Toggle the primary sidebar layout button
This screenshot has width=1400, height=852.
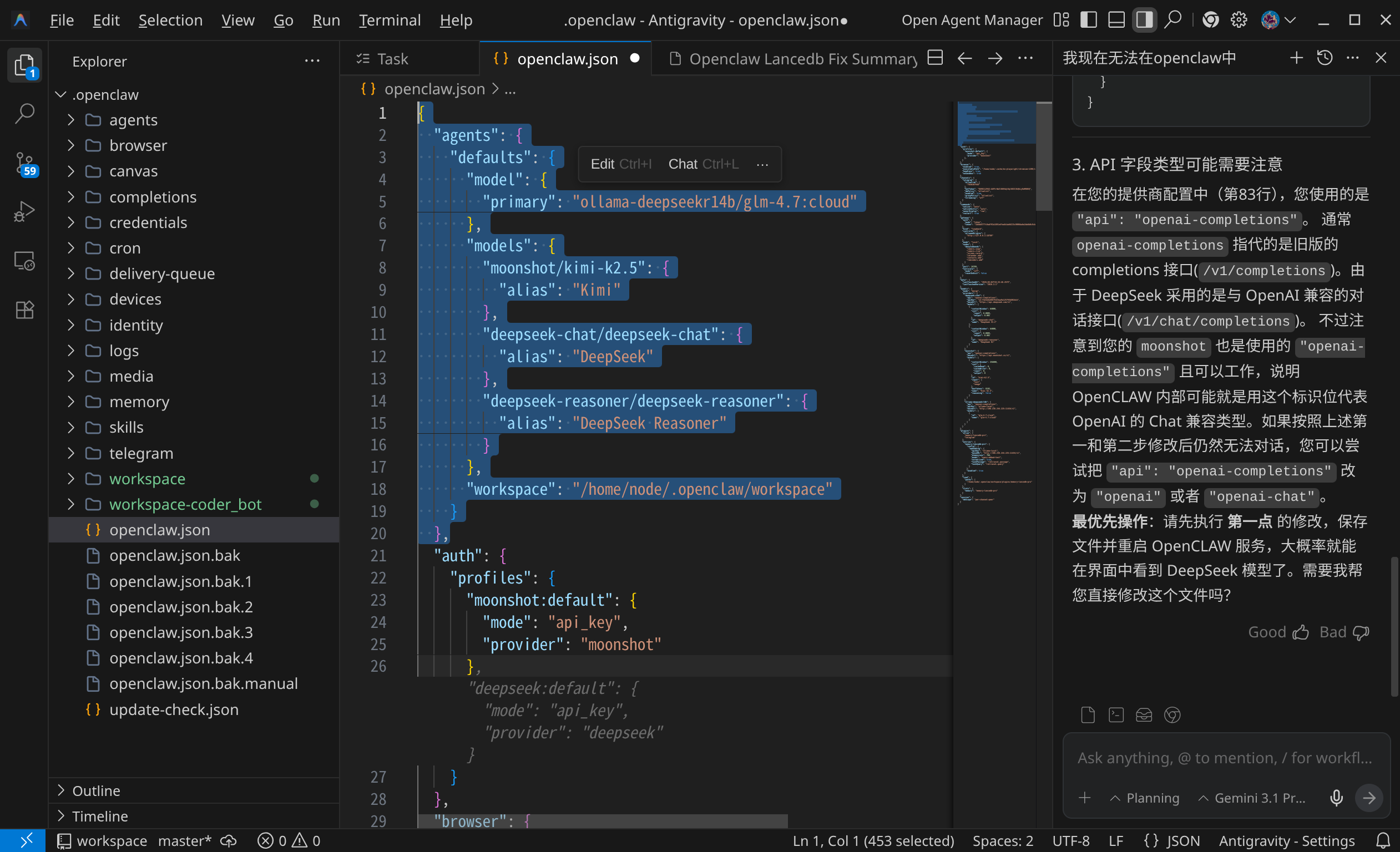click(x=1088, y=20)
